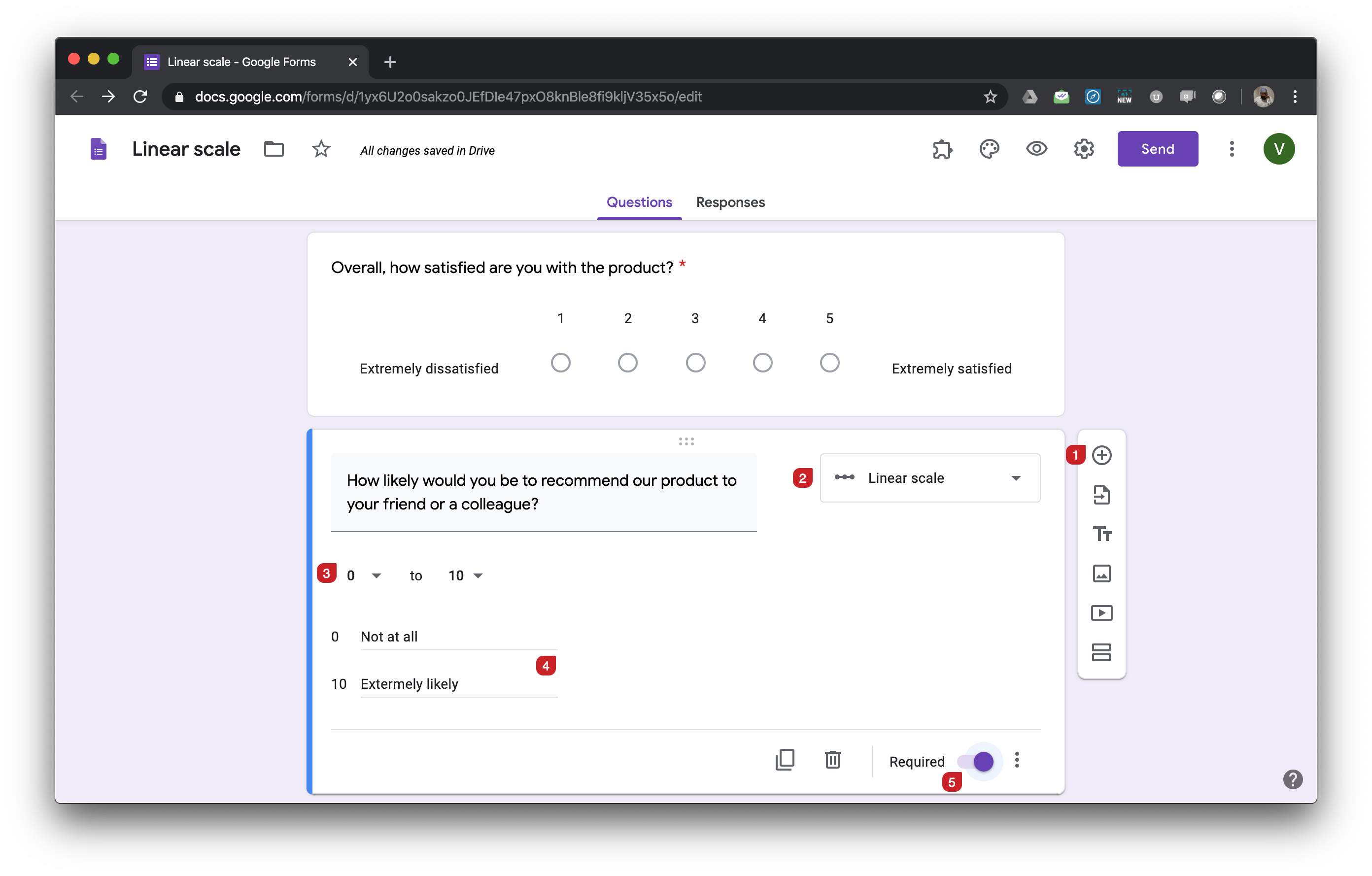Screen dimensions: 1372x876
Task: Click the Add-ons puzzle piece icon
Action: [x=942, y=149]
